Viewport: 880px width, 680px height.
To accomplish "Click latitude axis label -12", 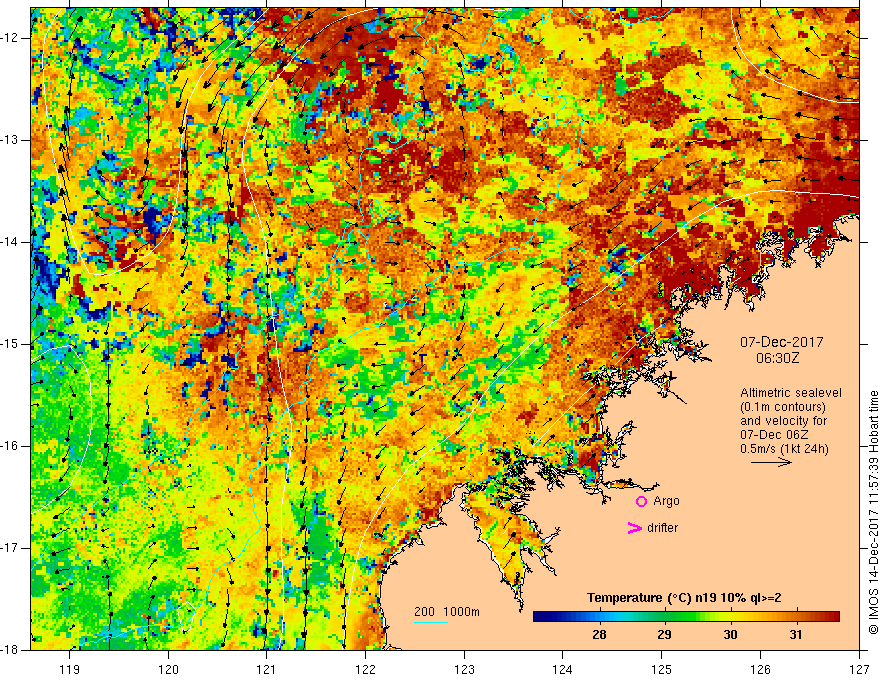I will click(11, 38).
